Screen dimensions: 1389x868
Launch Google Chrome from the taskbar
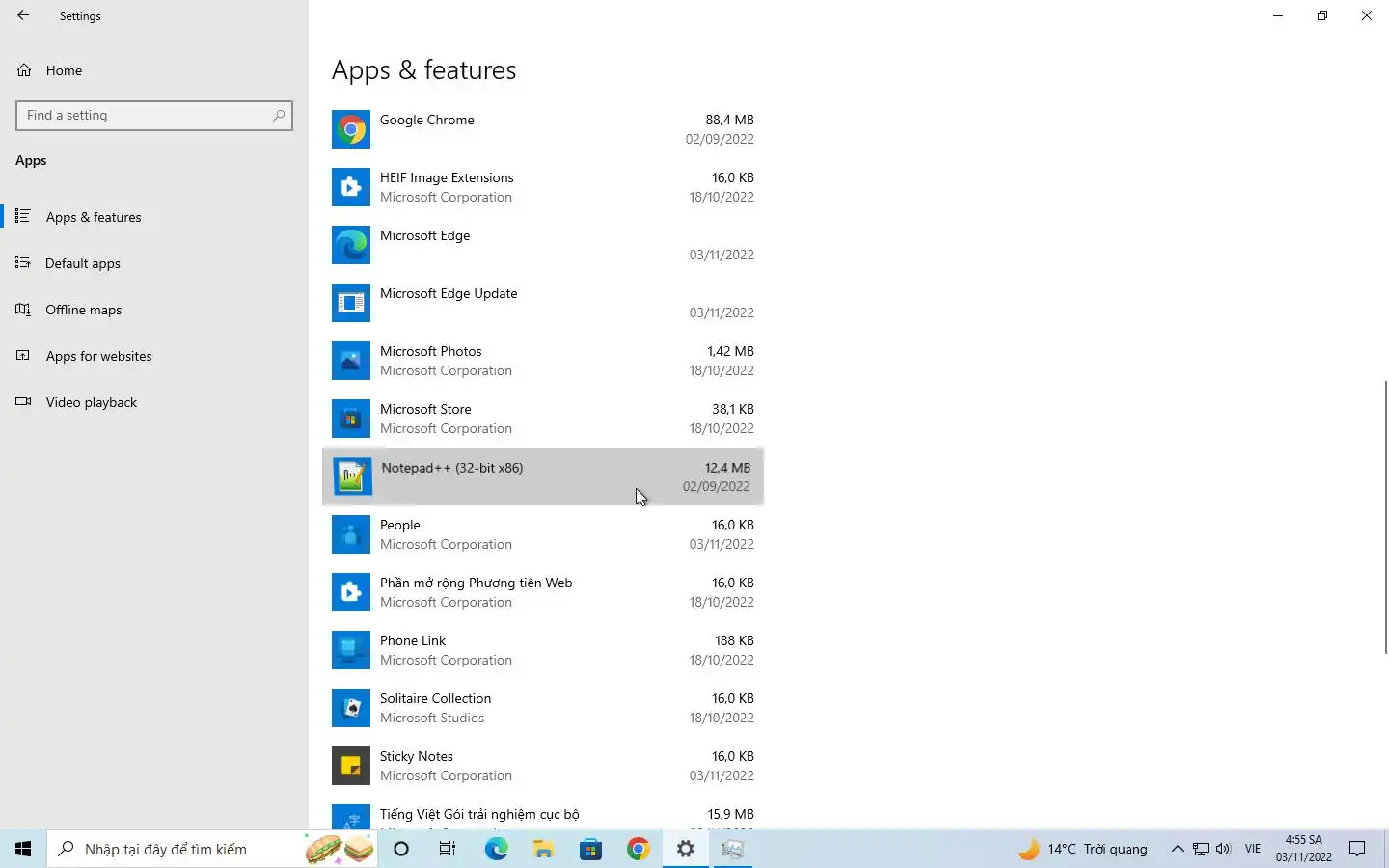pos(638,849)
